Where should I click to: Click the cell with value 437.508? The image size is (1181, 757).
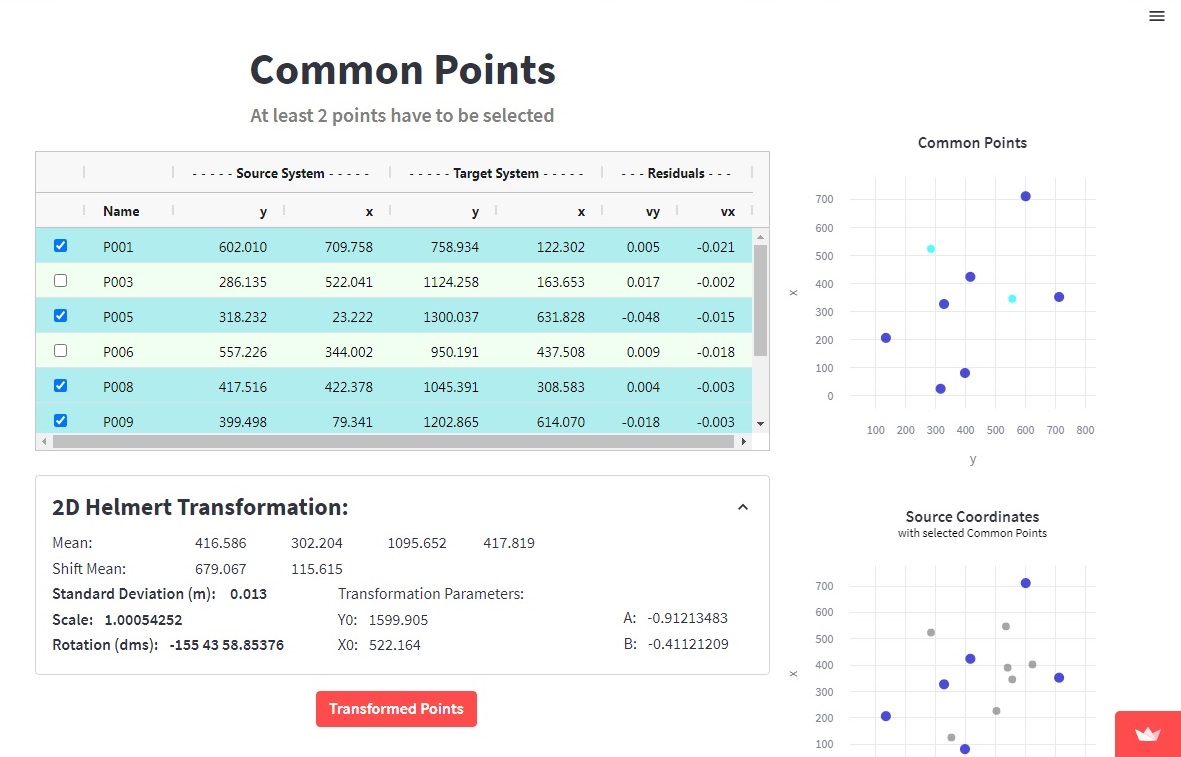coord(560,352)
